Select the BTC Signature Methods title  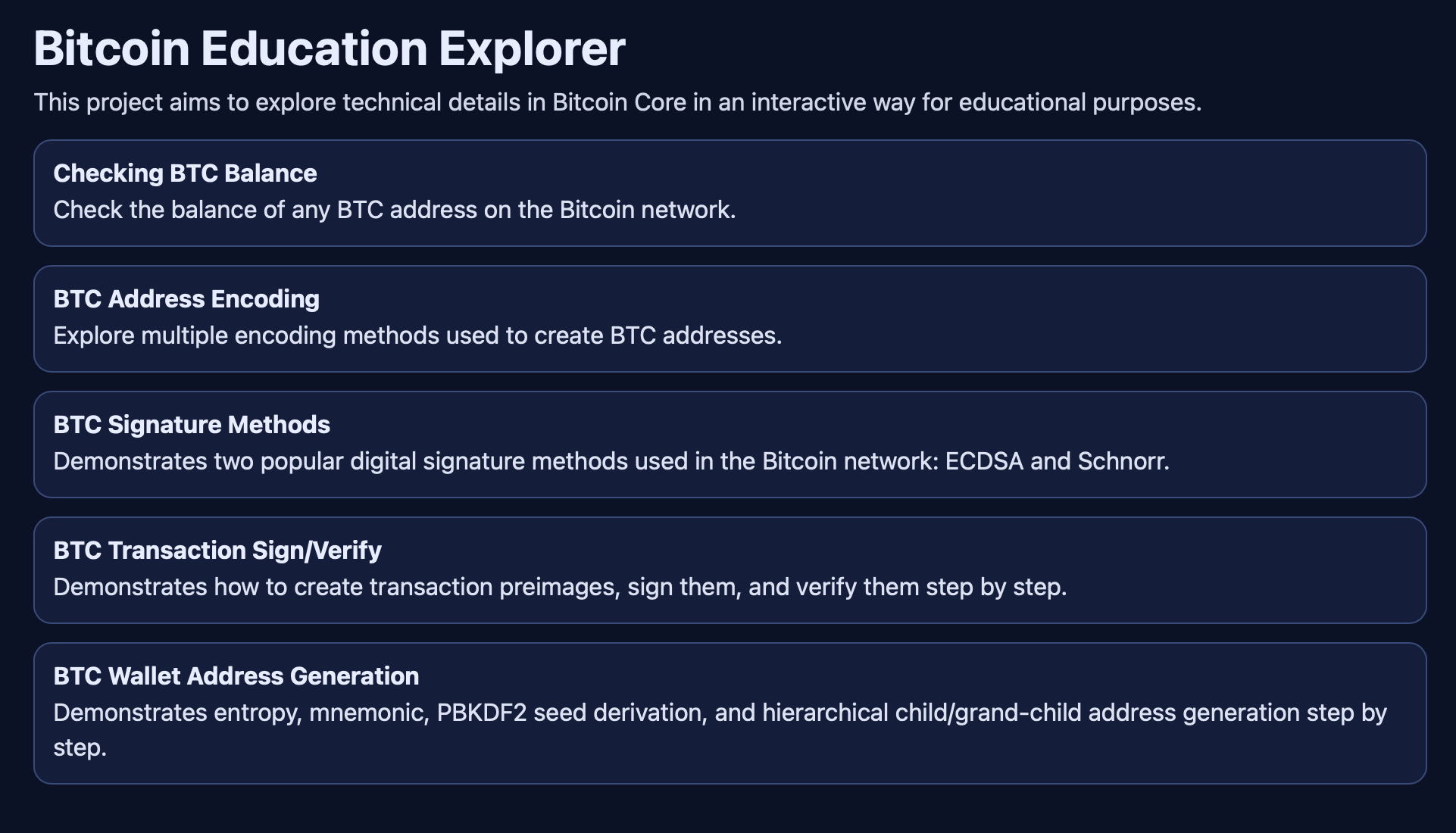[x=192, y=425]
